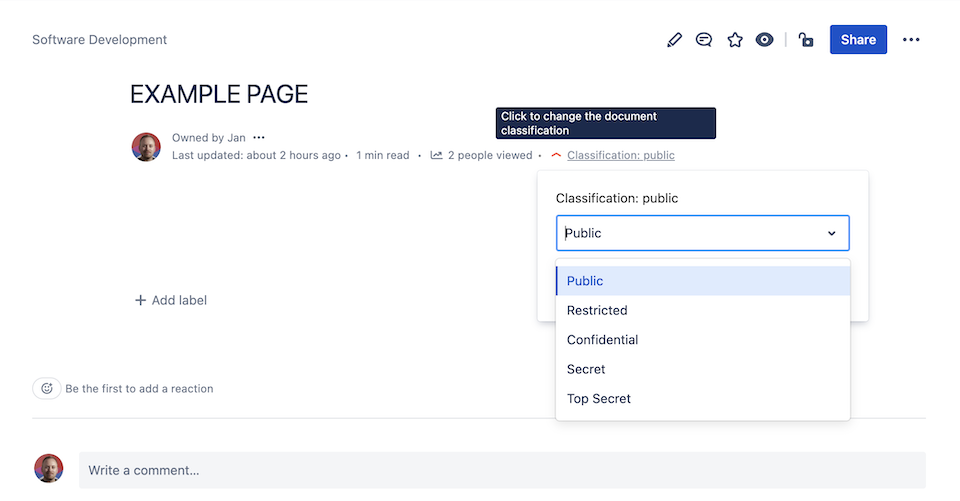Open the more actions ellipsis menu
Image resolution: width=960 pixels, height=501 pixels.
click(911, 40)
